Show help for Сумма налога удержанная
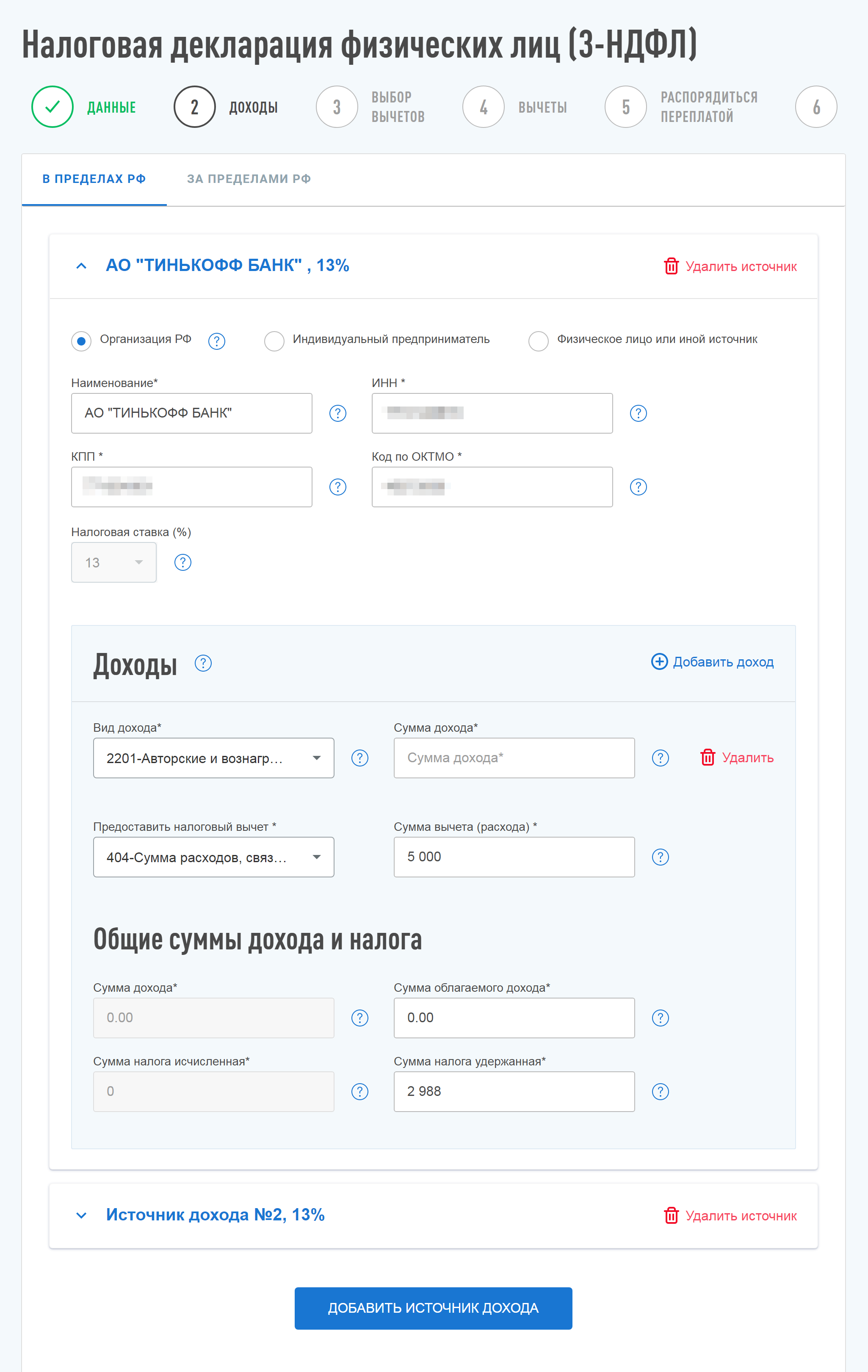 [x=660, y=1092]
